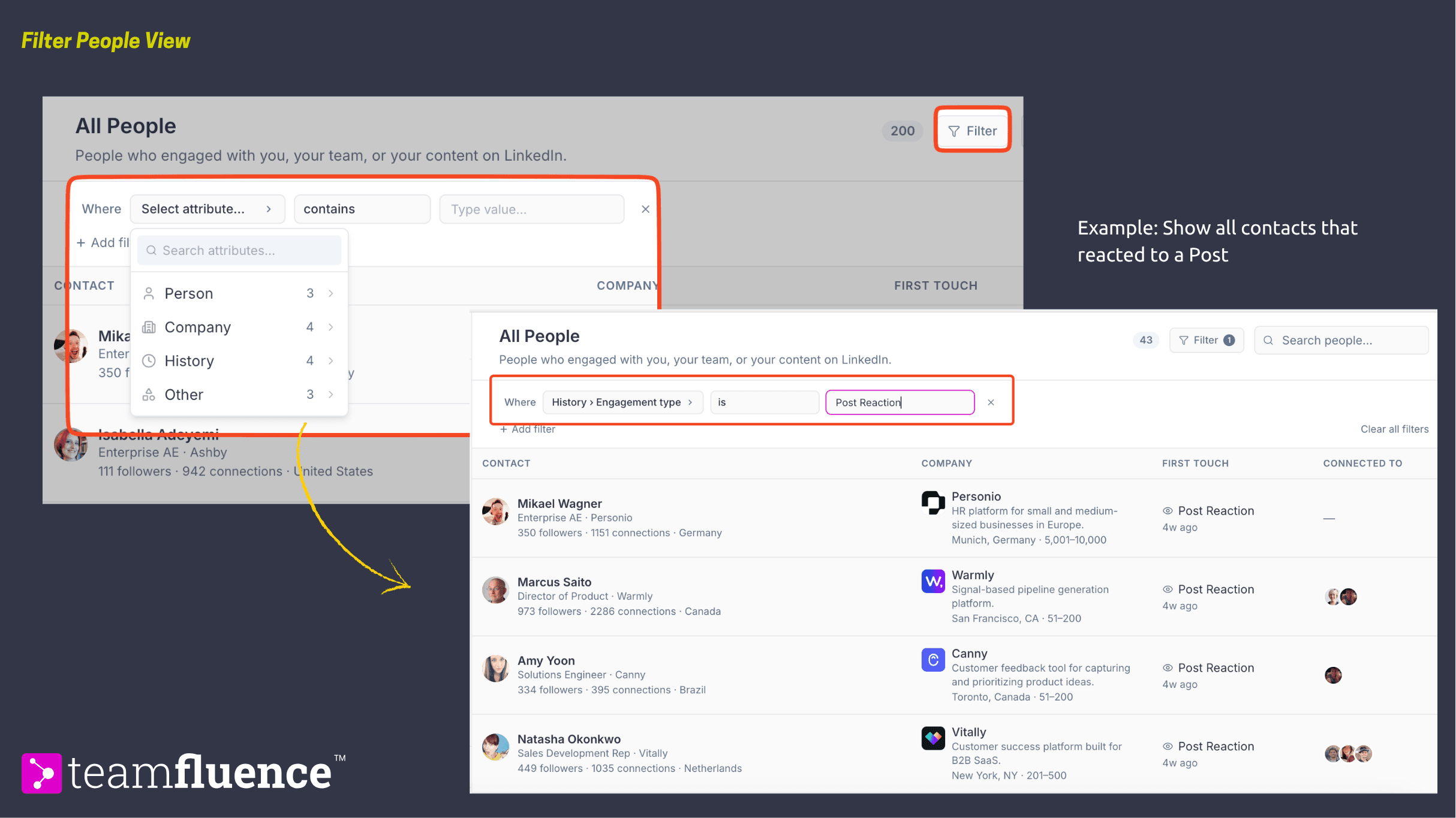Open the Marcus Saito contact name

(x=554, y=582)
